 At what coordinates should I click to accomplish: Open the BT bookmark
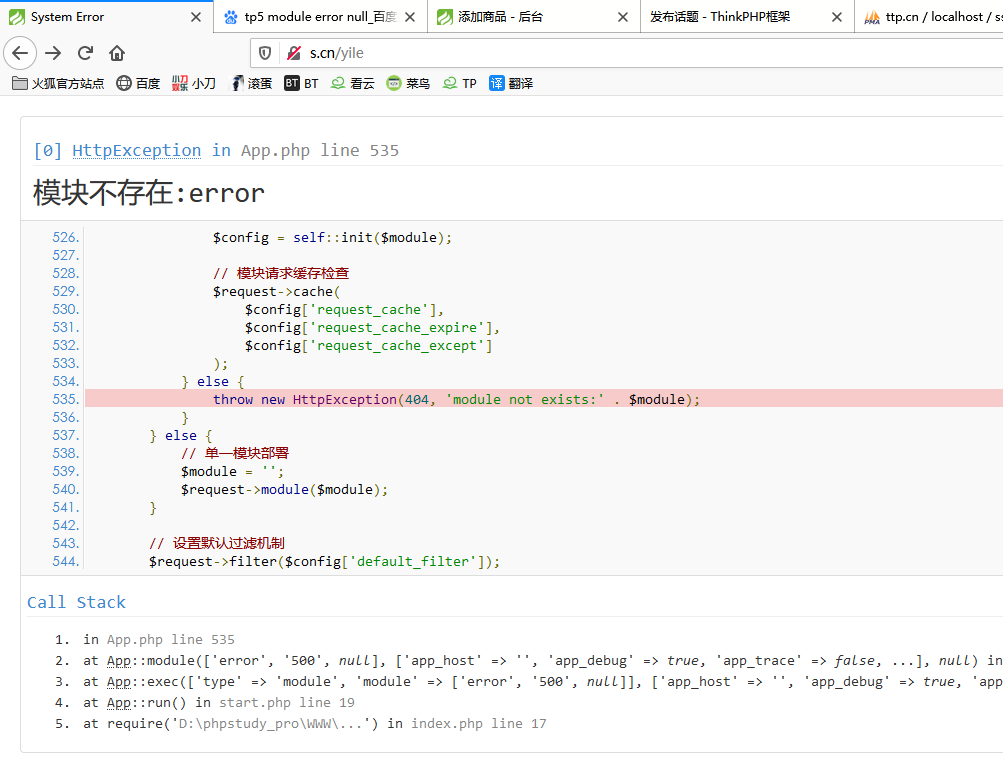pyautogui.click(x=301, y=83)
